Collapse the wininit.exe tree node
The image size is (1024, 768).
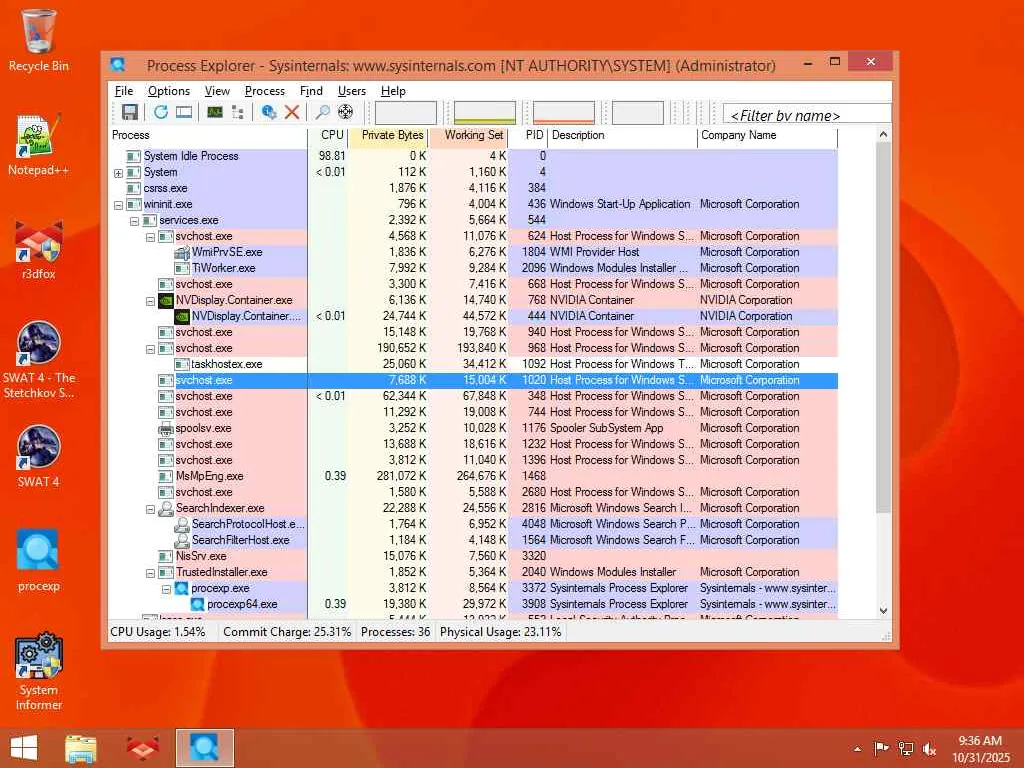pos(118,205)
